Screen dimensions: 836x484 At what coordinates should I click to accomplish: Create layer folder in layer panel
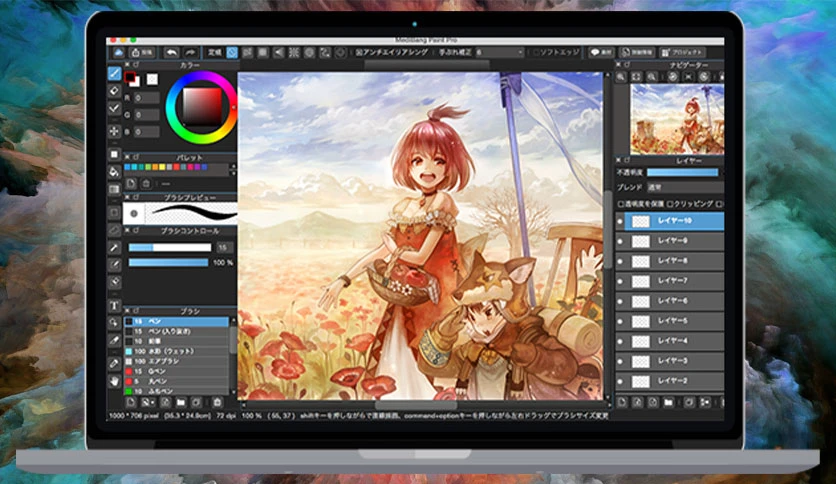(668, 402)
